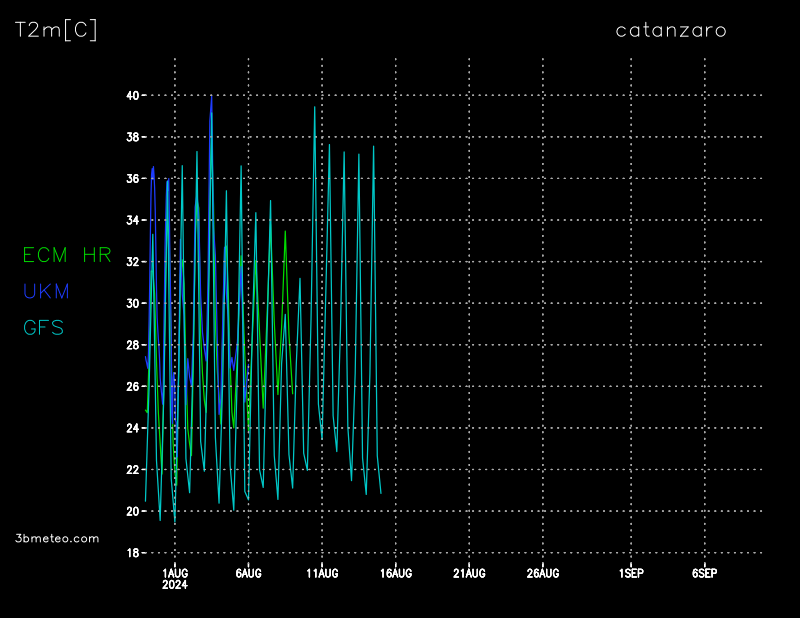Screen dimensions: 800x618
Task: Select the UKM legend entry
Action: pyautogui.click(x=46, y=291)
